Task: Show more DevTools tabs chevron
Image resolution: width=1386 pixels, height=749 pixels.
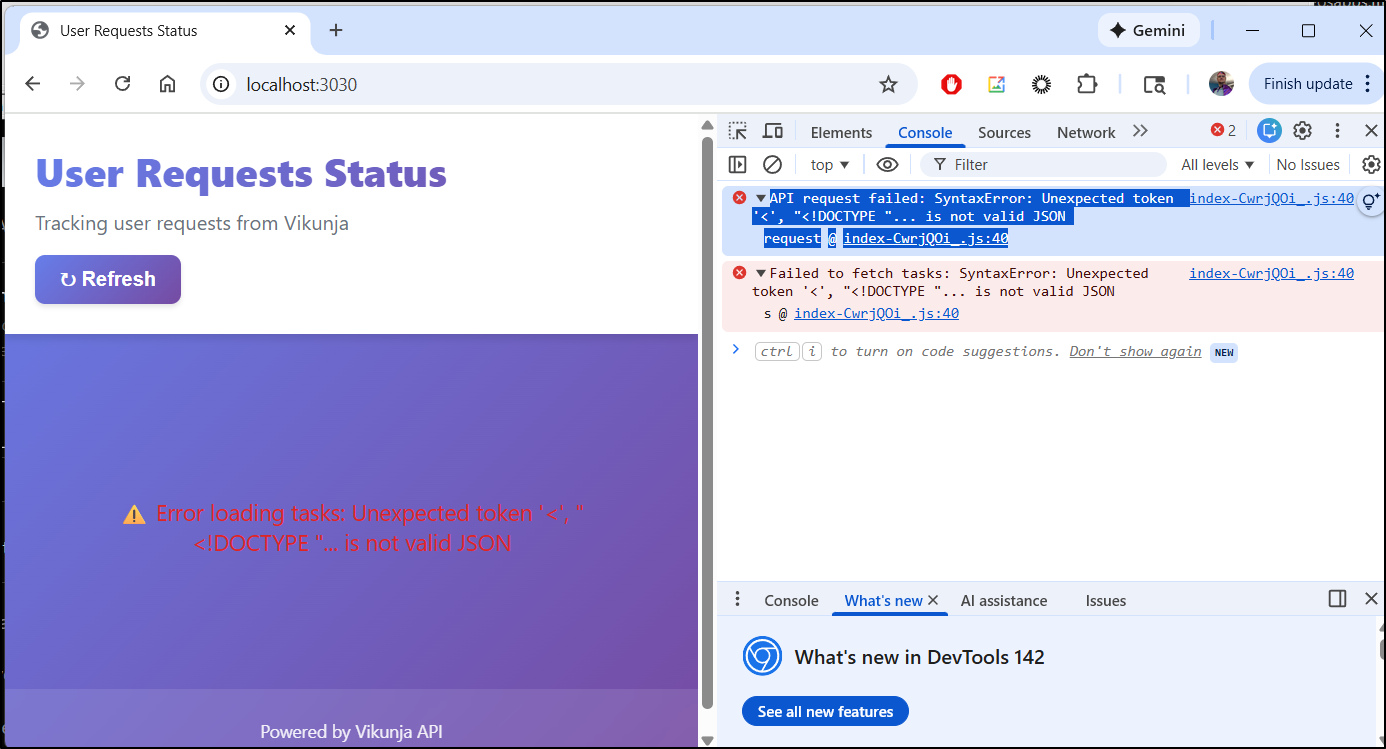Action: point(1140,131)
